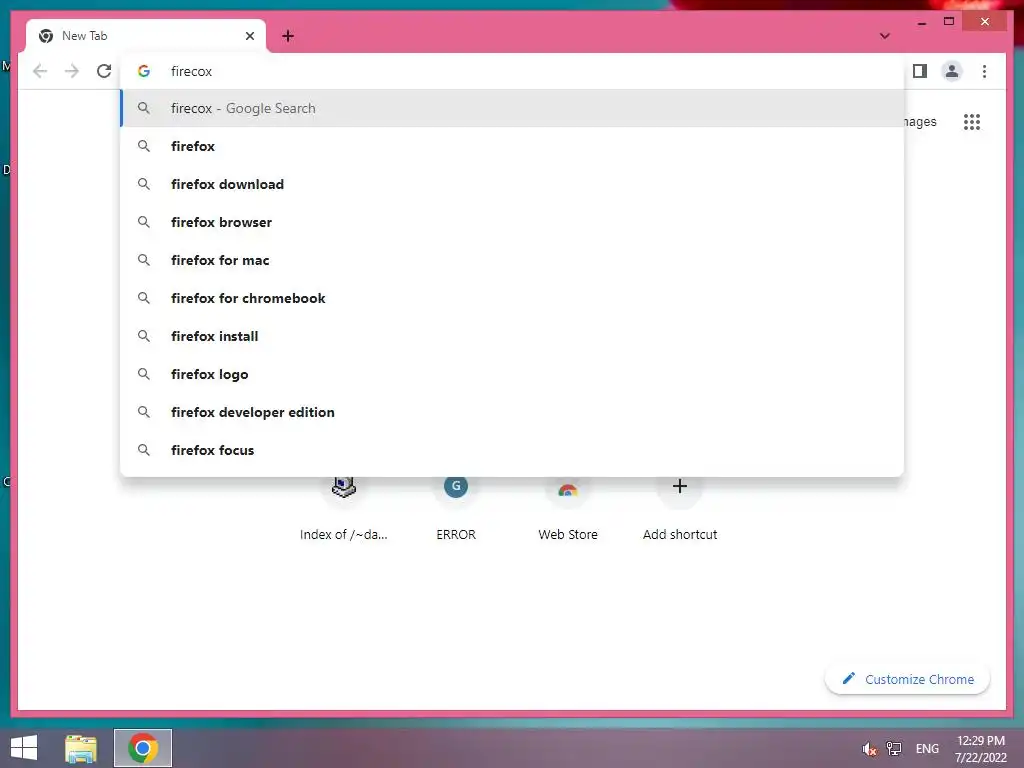Select 'firefox focus' suggestion
The height and width of the screenshot is (768, 1024).
pos(513,450)
